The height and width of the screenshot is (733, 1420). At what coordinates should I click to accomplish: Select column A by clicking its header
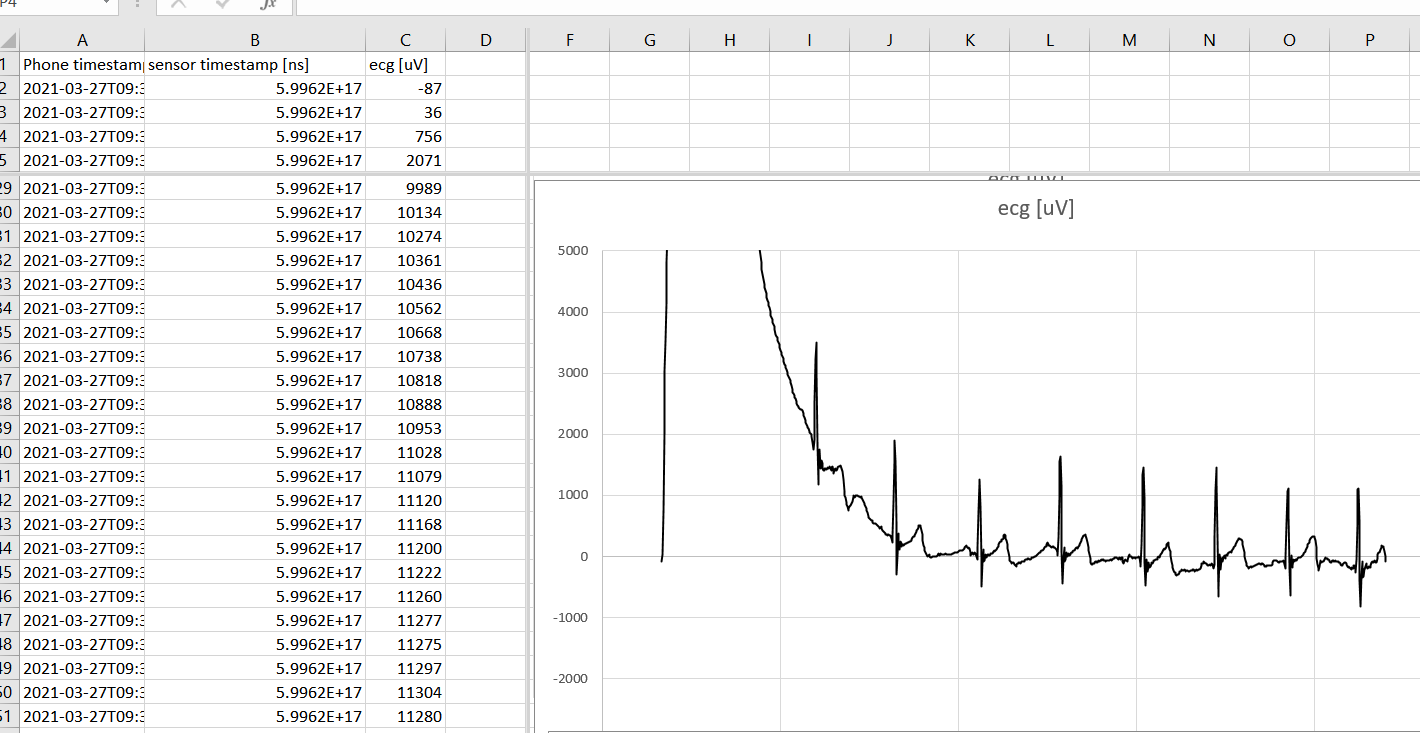pos(82,39)
